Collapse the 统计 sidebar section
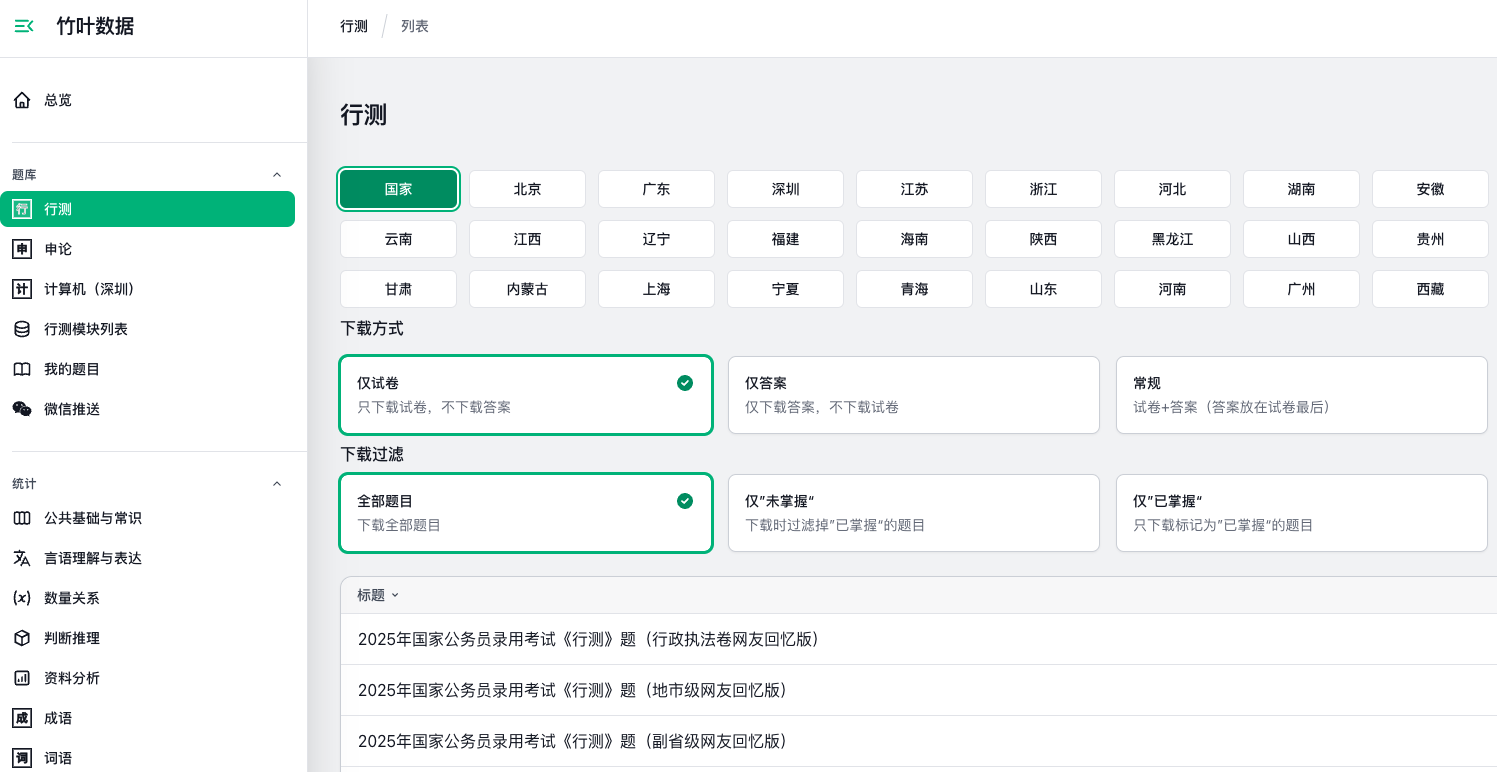Screen dimensions: 1497x772 pyautogui.click(x=277, y=484)
